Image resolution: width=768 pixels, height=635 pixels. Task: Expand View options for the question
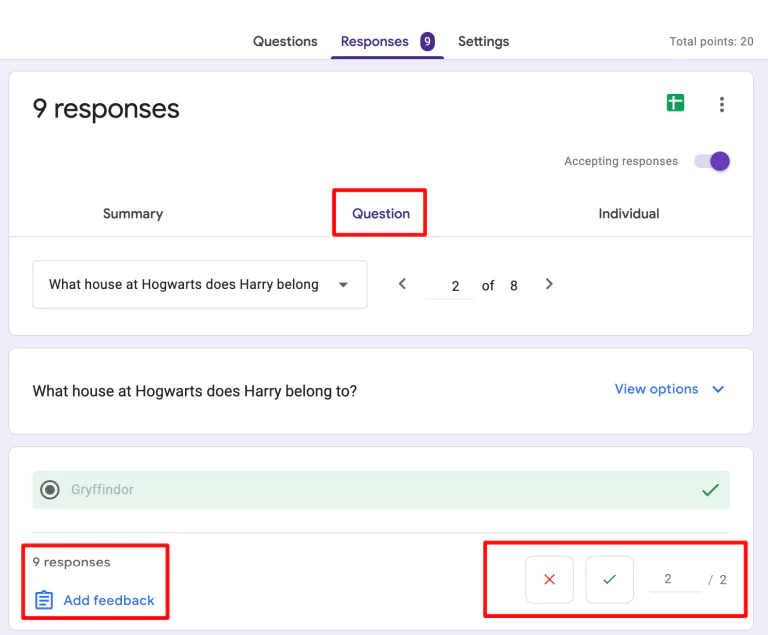(669, 389)
